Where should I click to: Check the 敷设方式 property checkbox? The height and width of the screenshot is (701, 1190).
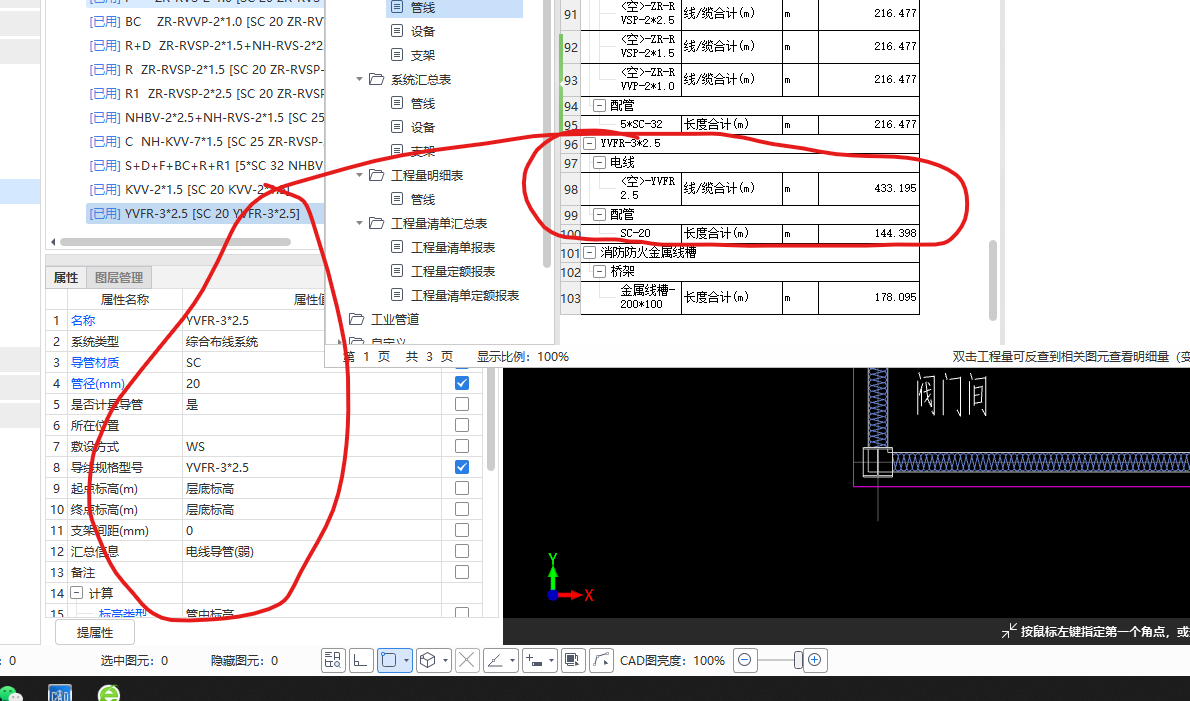pos(461,446)
